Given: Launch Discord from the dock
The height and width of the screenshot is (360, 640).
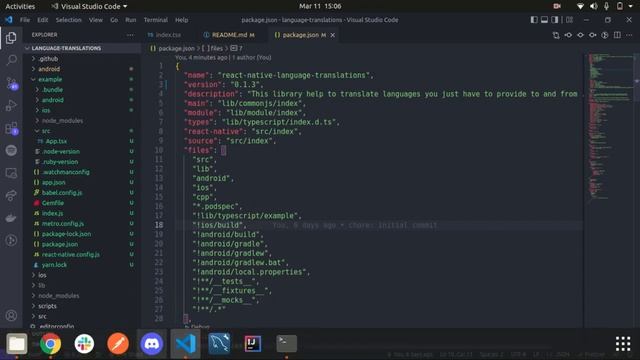Looking at the screenshot, I should pyautogui.click(x=152, y=344).
